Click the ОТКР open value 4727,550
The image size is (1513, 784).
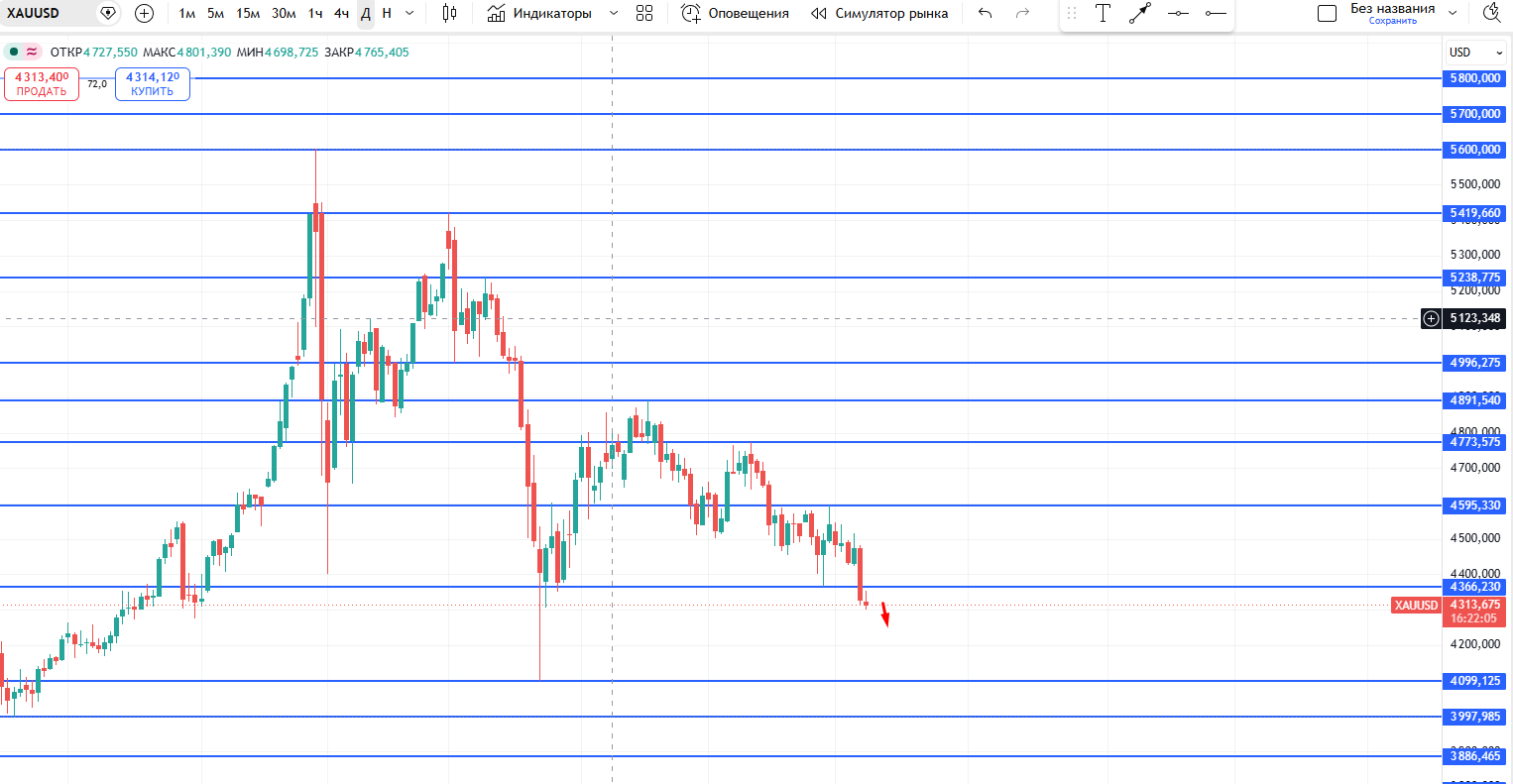[110, 52]
